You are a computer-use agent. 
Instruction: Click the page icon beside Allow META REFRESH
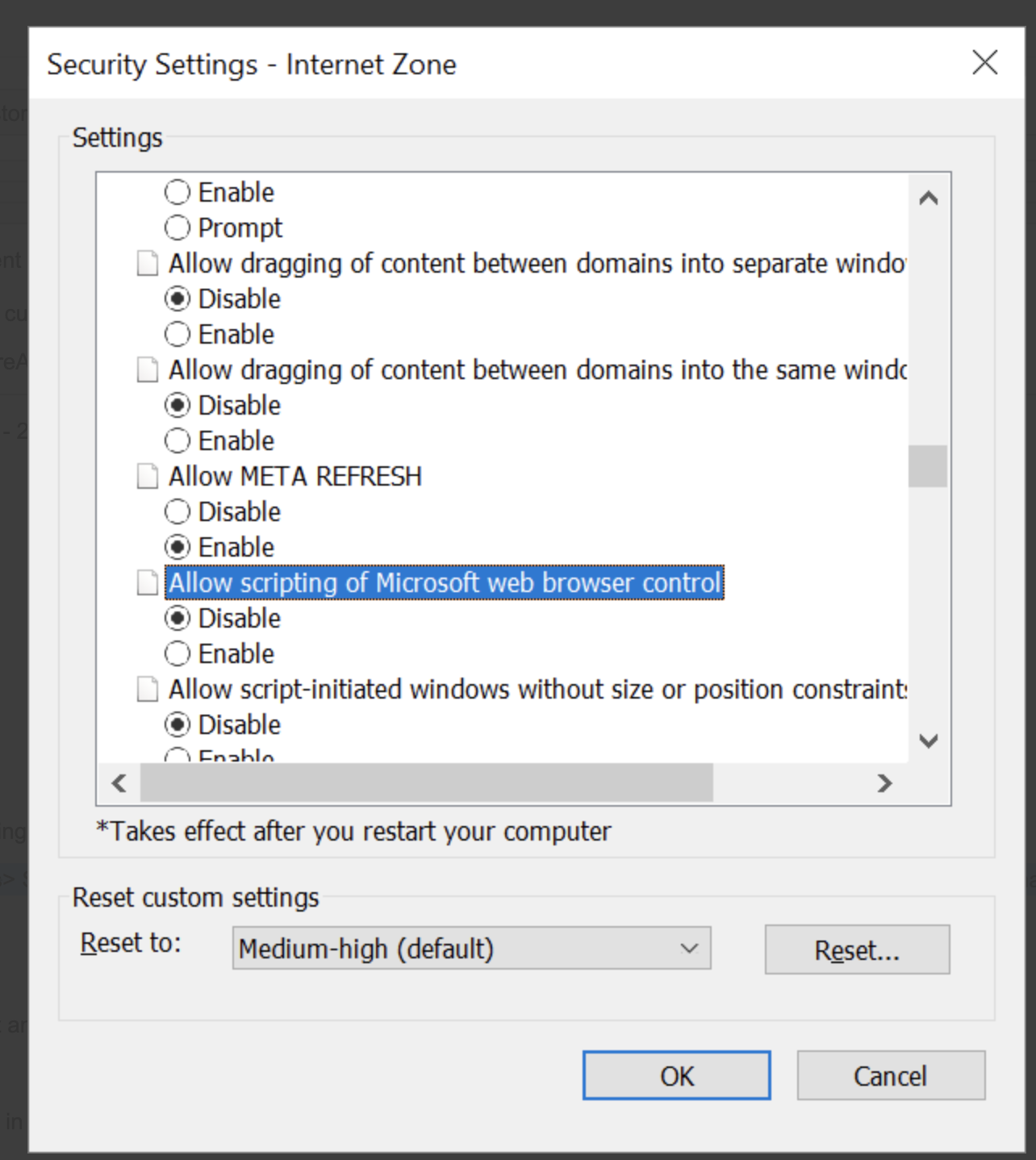(x=147, y=477)
